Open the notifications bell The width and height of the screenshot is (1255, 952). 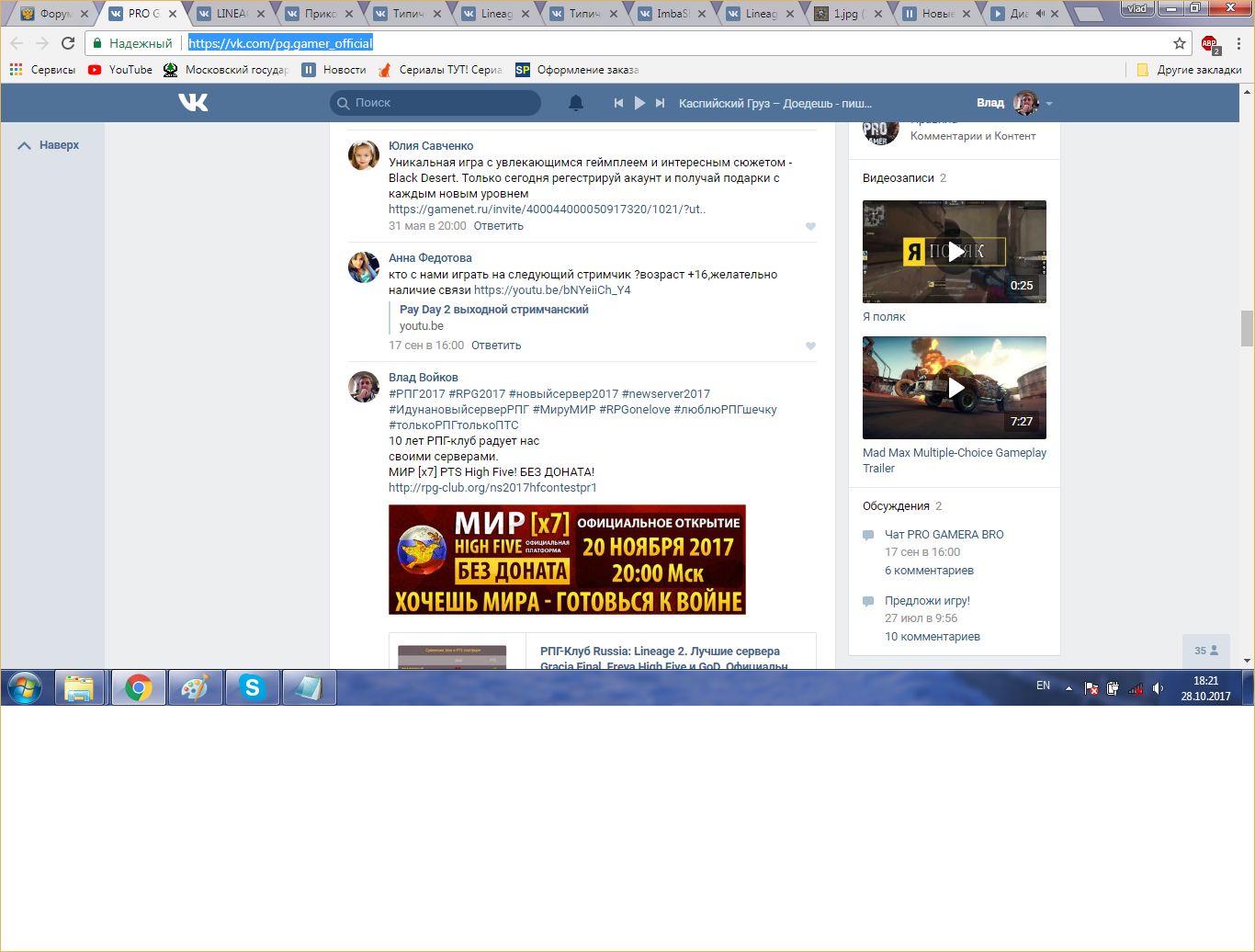pyautogui.click(x=576, y=103)
